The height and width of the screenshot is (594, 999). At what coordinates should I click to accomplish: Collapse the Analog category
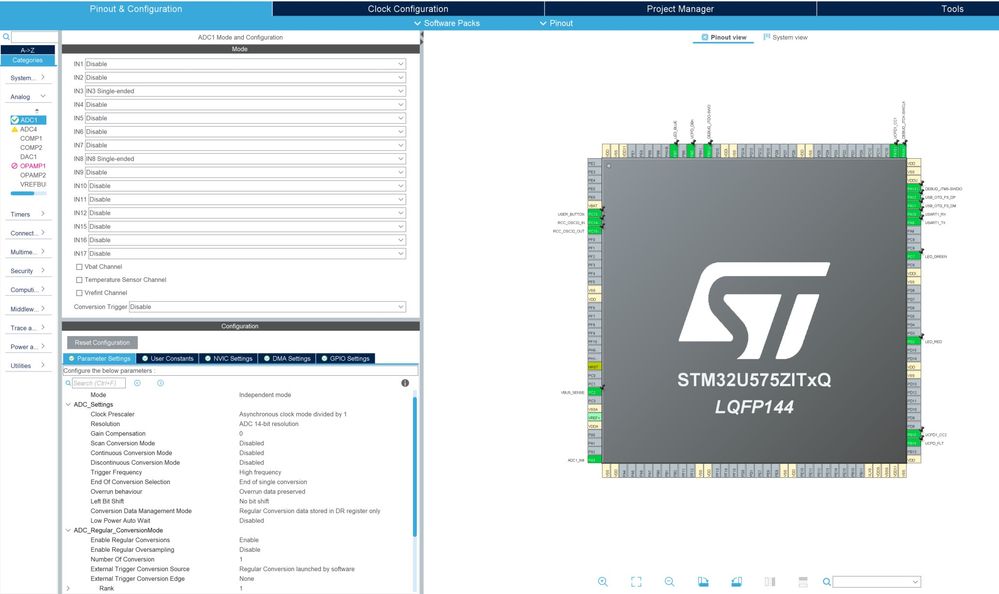point(27,97)
